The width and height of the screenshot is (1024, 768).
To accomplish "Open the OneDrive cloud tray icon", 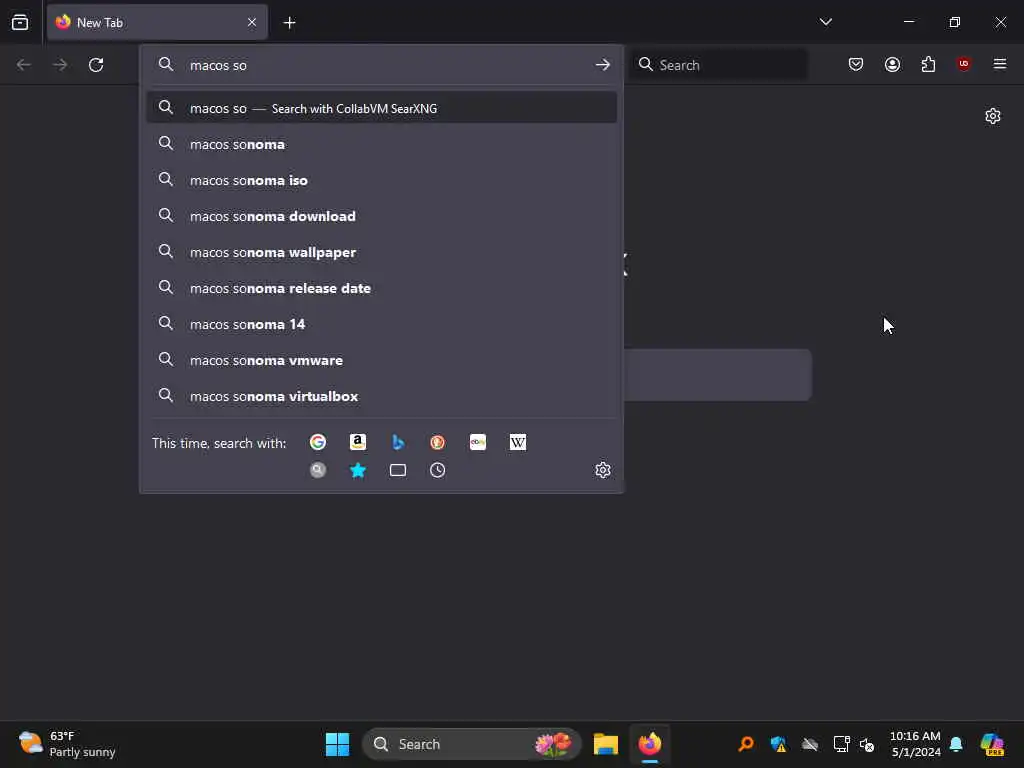I will pyautogui.click(x=810, y=744).
